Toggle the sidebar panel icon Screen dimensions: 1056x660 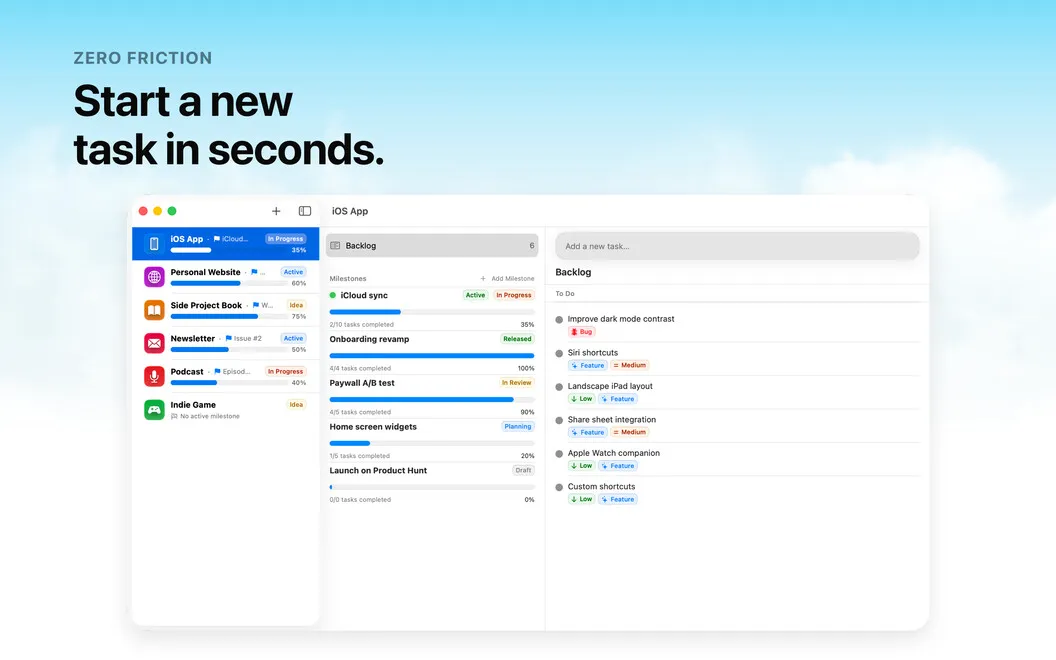[304, 211]
